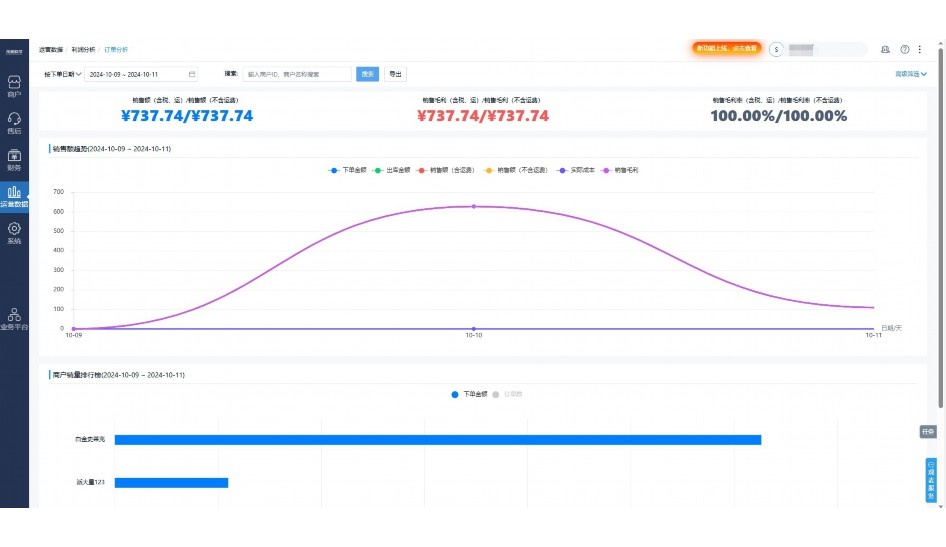Open the 商户 (merchant) sidebar icon
Image resolution: width=946 pixels, height=547 pixels.
click(x=14, y=84)
